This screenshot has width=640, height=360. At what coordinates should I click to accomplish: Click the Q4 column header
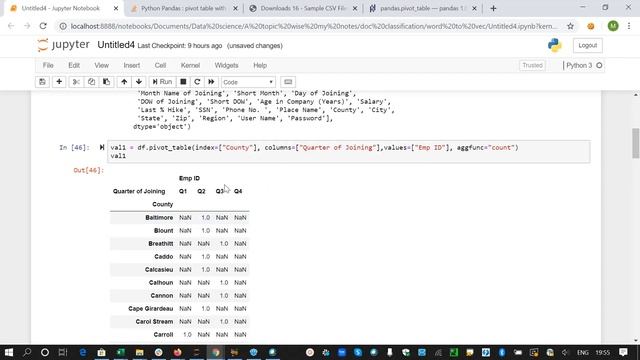point(238,191)
